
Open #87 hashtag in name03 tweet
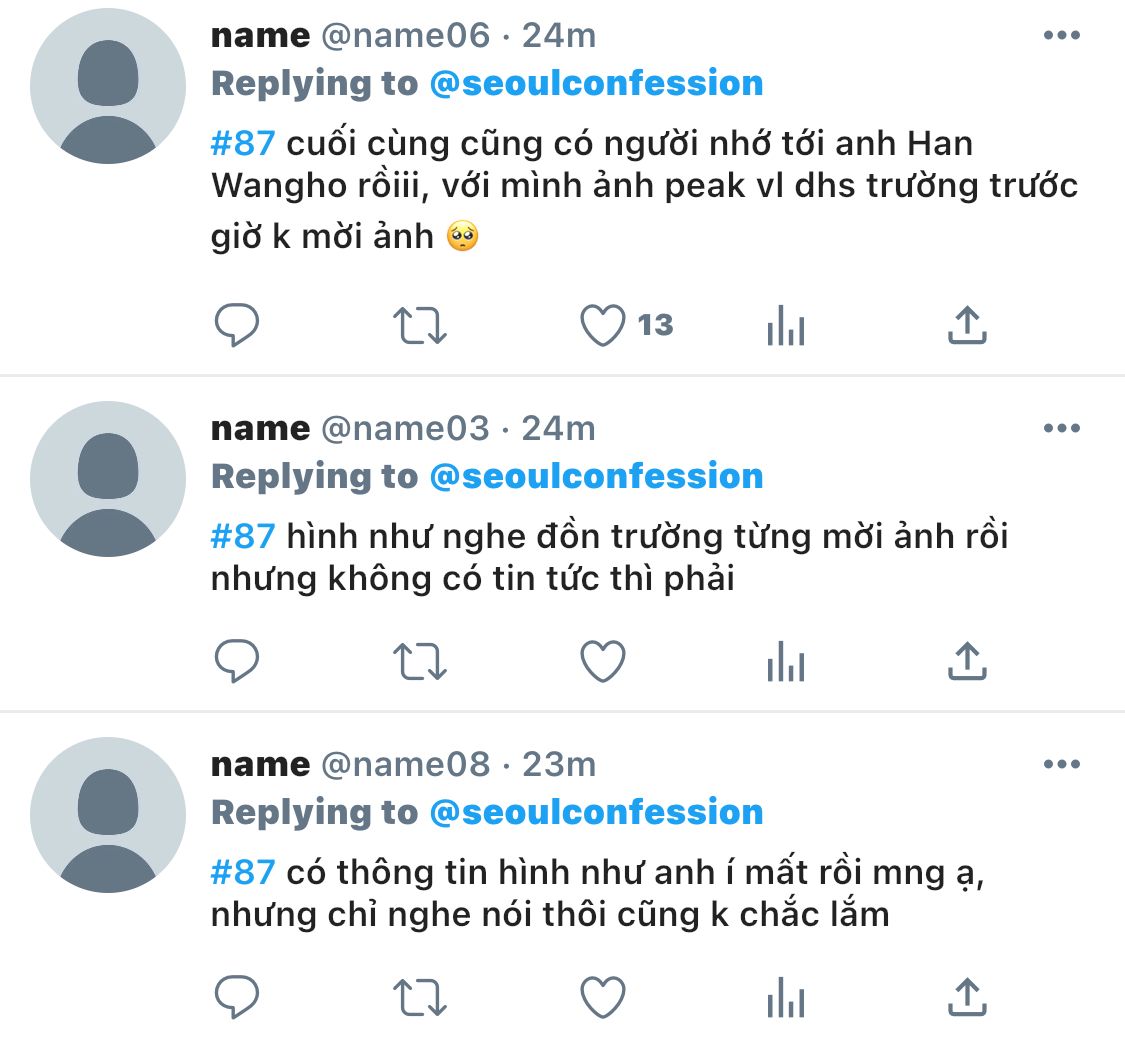coord(243,537)
